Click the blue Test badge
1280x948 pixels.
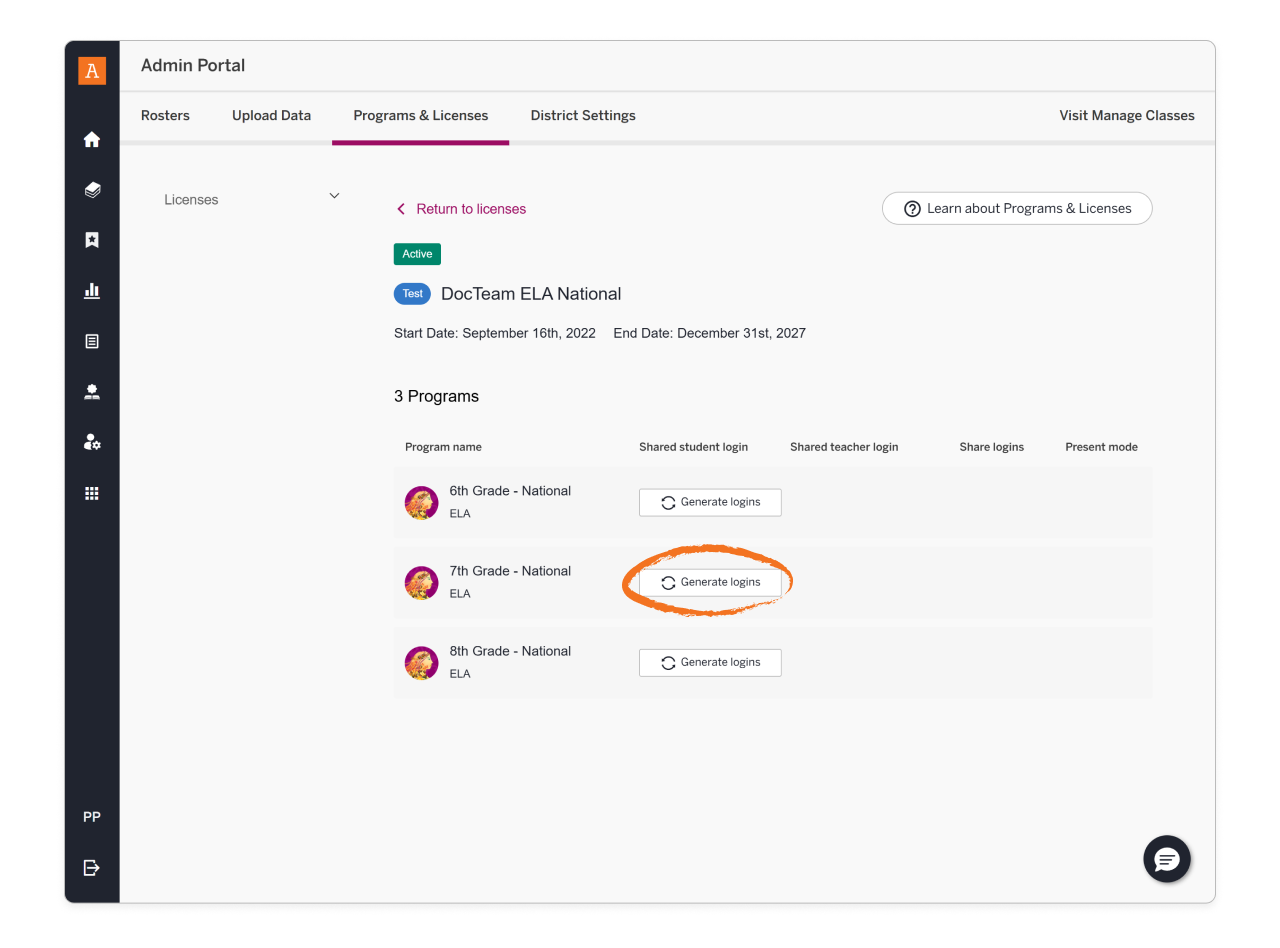[412, 294]
